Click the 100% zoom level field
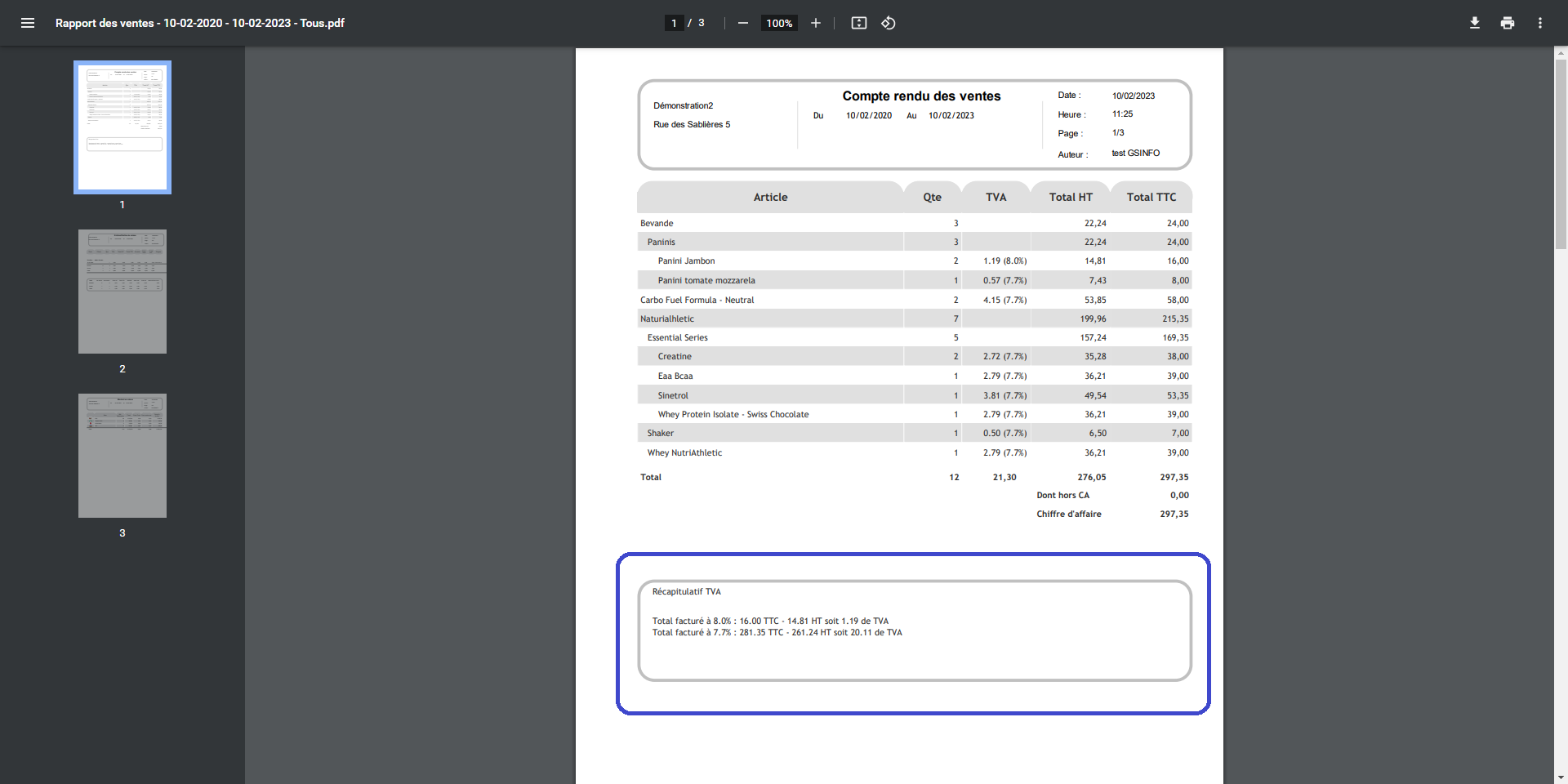Image resolution: width=1568 pixels, height=784 pixels. click(x=779, y=23)
